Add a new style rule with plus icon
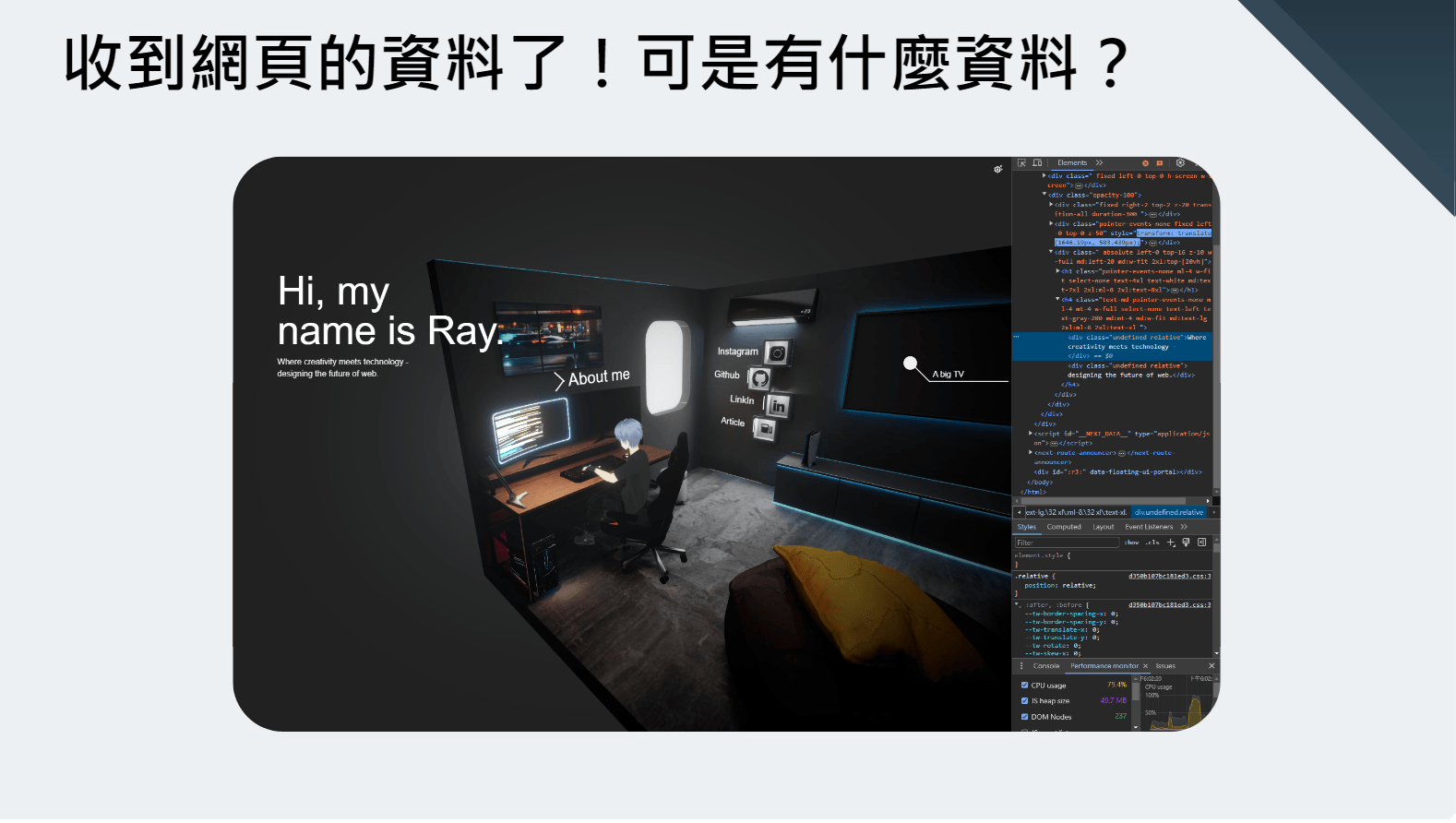1456x823 pixels. (1171, 543)
